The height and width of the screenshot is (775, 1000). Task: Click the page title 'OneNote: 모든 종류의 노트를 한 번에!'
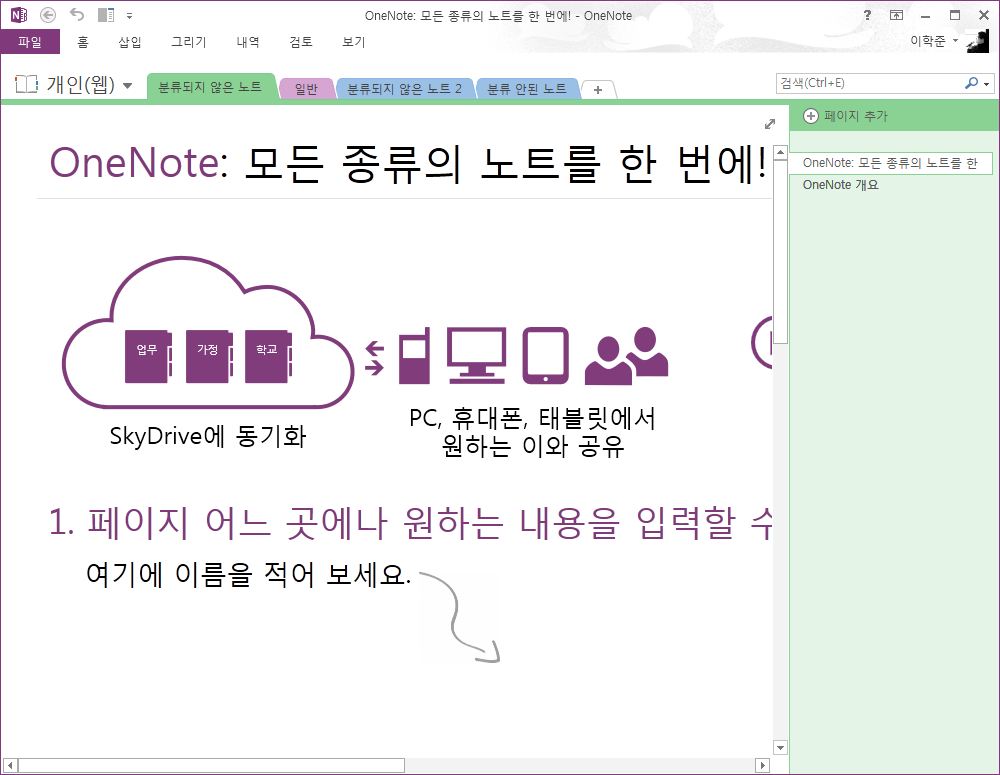408,163
